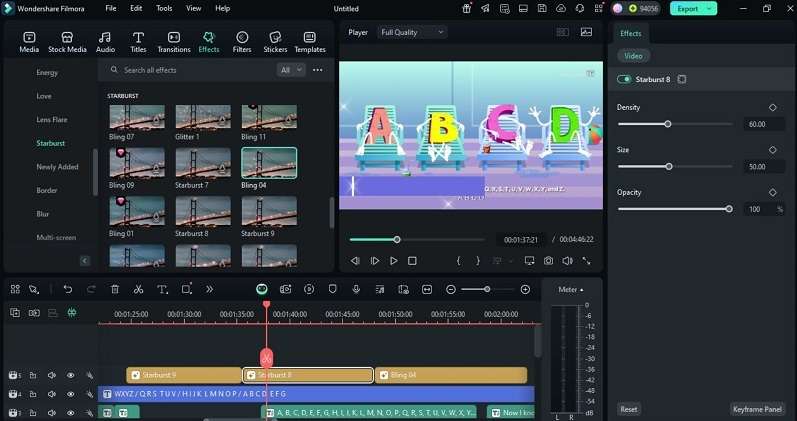Select the Starburst 9 effect thumbnail
Screen dimensions: 797x421
click(x=269, y=211)
